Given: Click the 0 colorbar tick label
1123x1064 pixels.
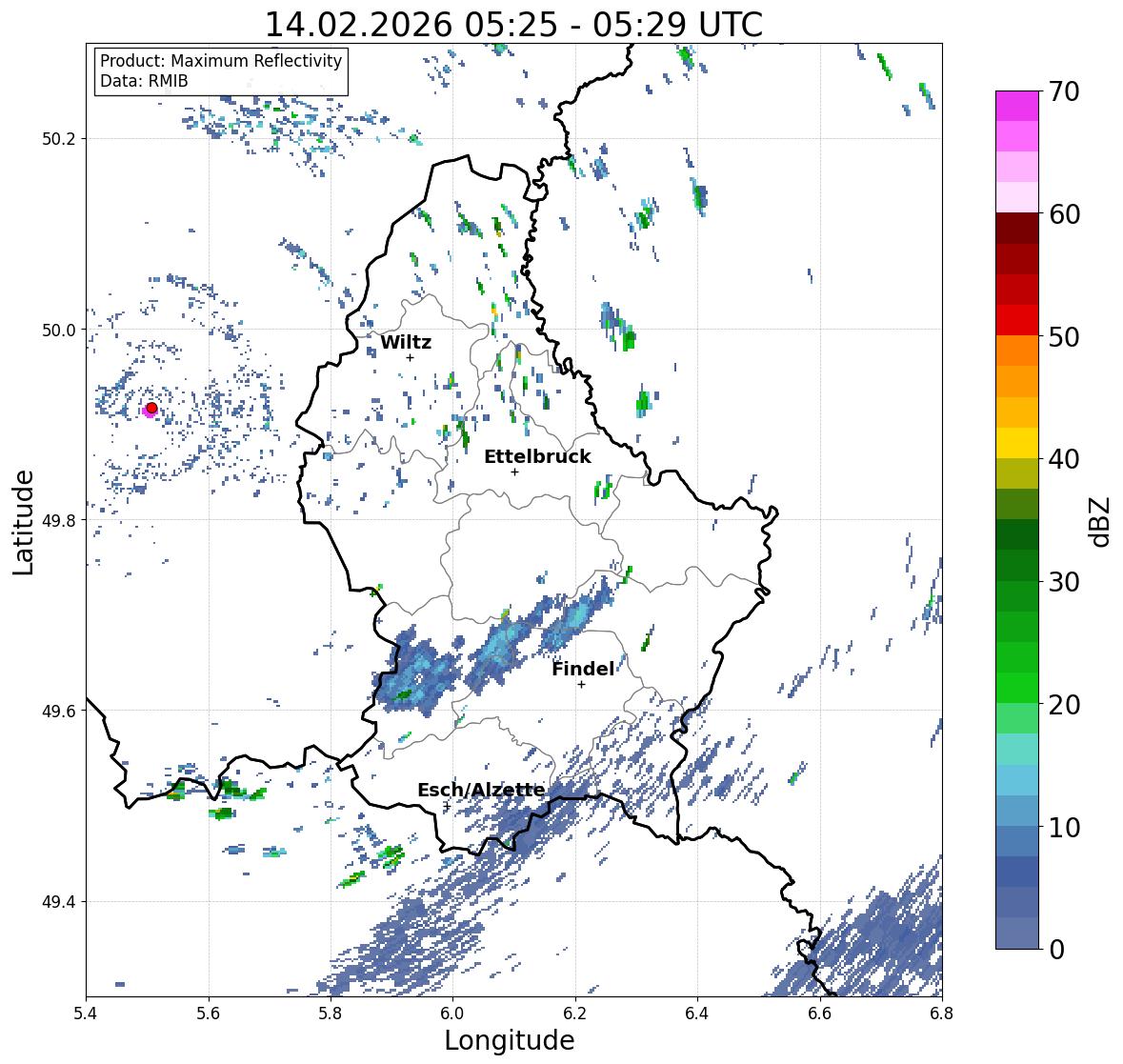Looking at the screenshot, I should 1056,950.
